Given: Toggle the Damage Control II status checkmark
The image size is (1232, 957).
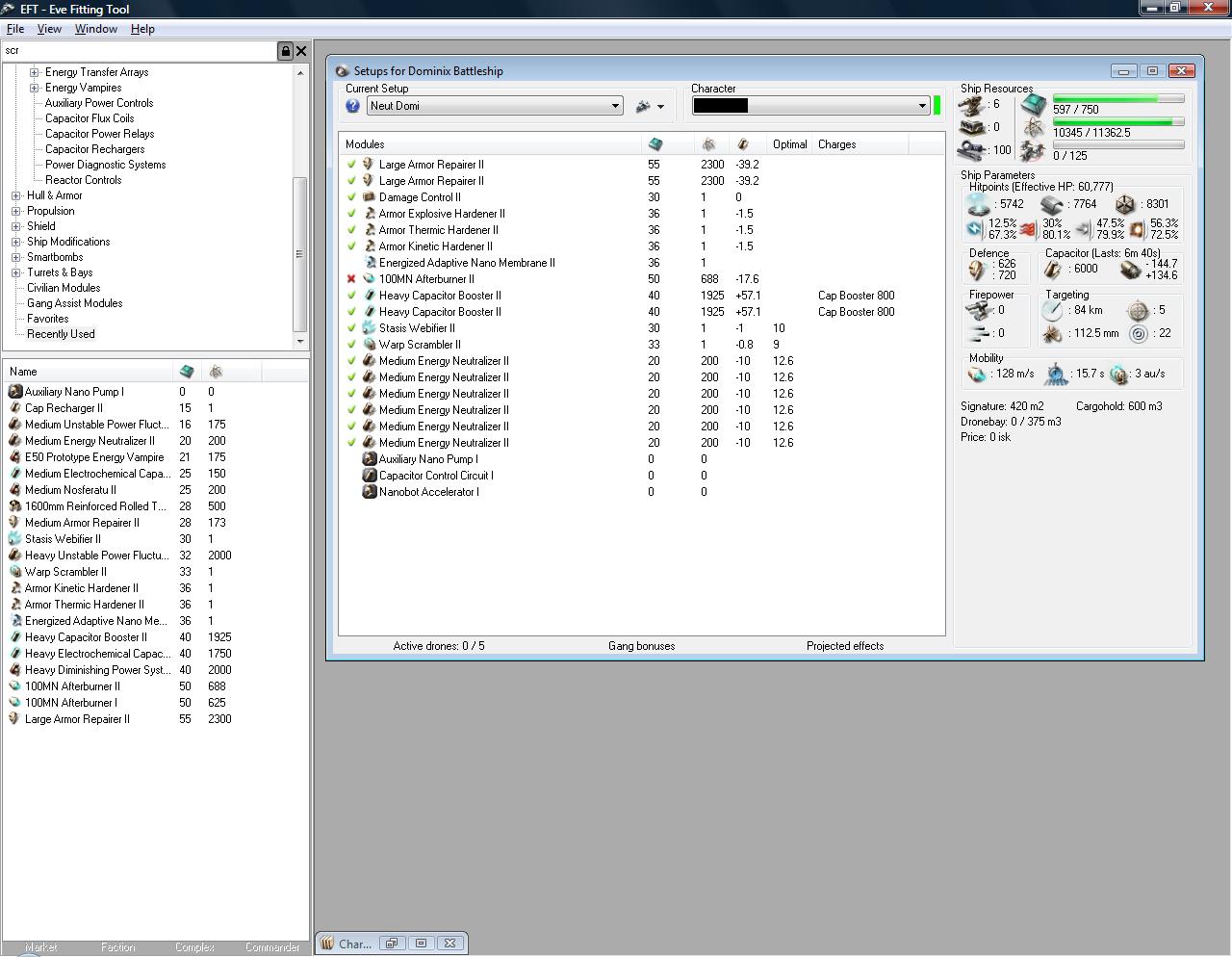Looking at the screenshot, I should coord(351,197).
